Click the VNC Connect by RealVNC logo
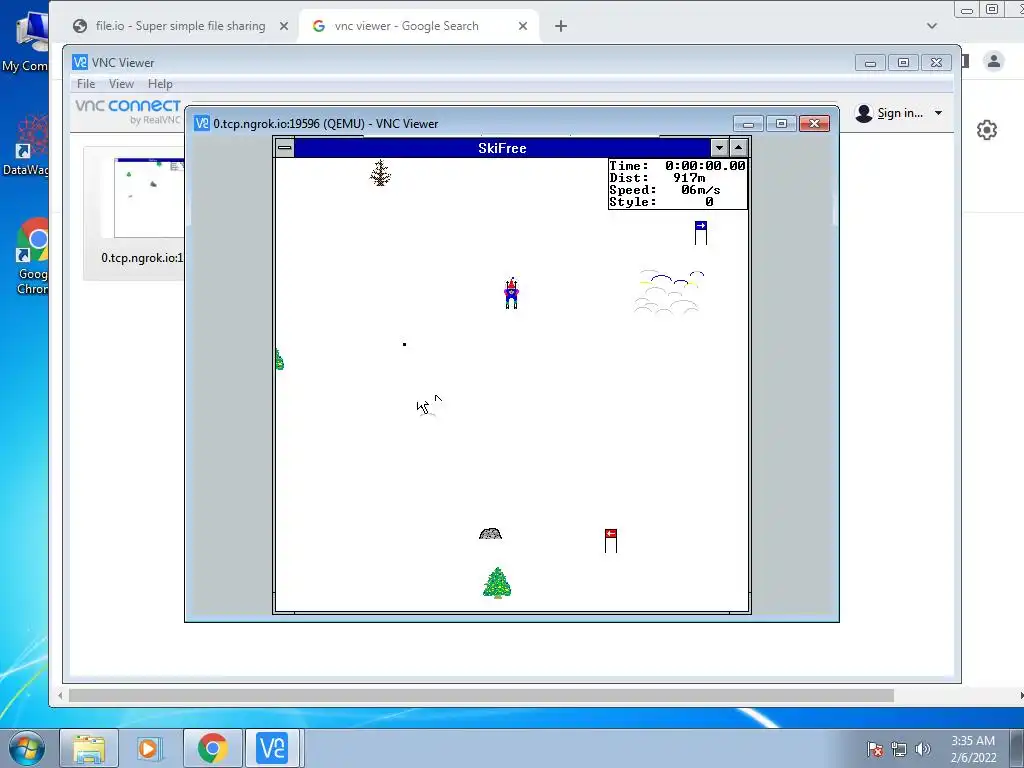The width and height of the screenshot is (1024, 768). click(x=128, y=111)
